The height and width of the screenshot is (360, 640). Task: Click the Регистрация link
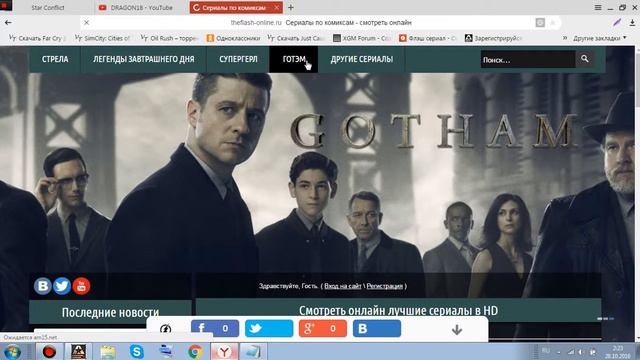(384, 286)
